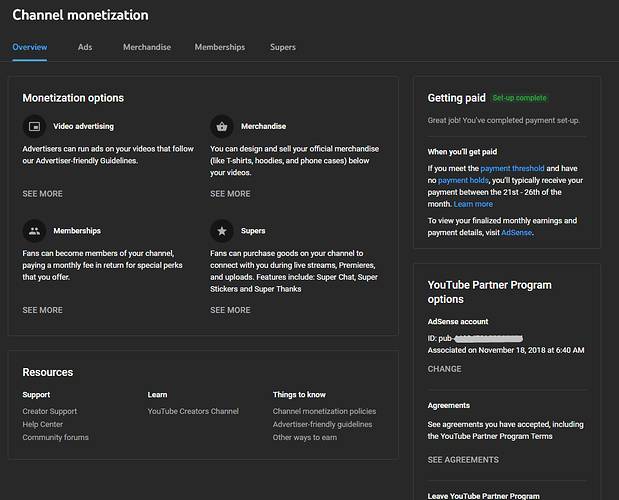Click the Support column heading
Screen dimensions: 619x500
36,395
